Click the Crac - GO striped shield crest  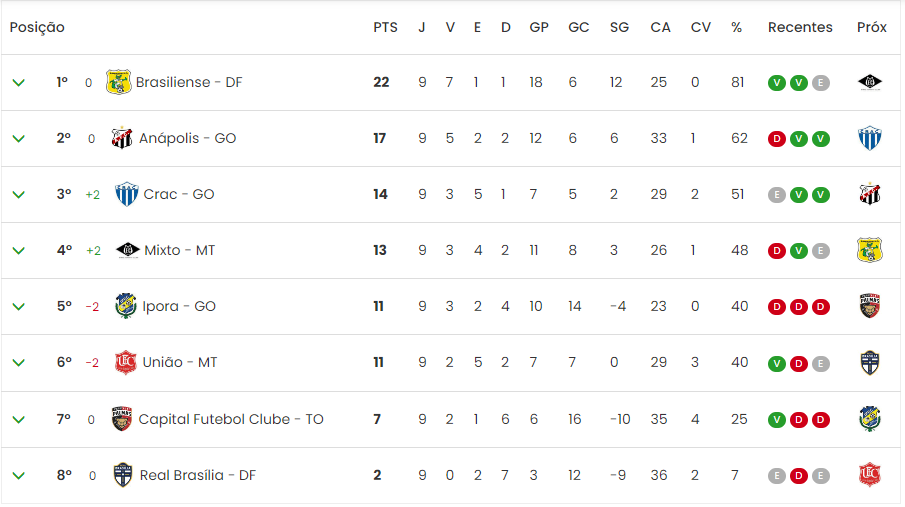click(x=126, y=194)
